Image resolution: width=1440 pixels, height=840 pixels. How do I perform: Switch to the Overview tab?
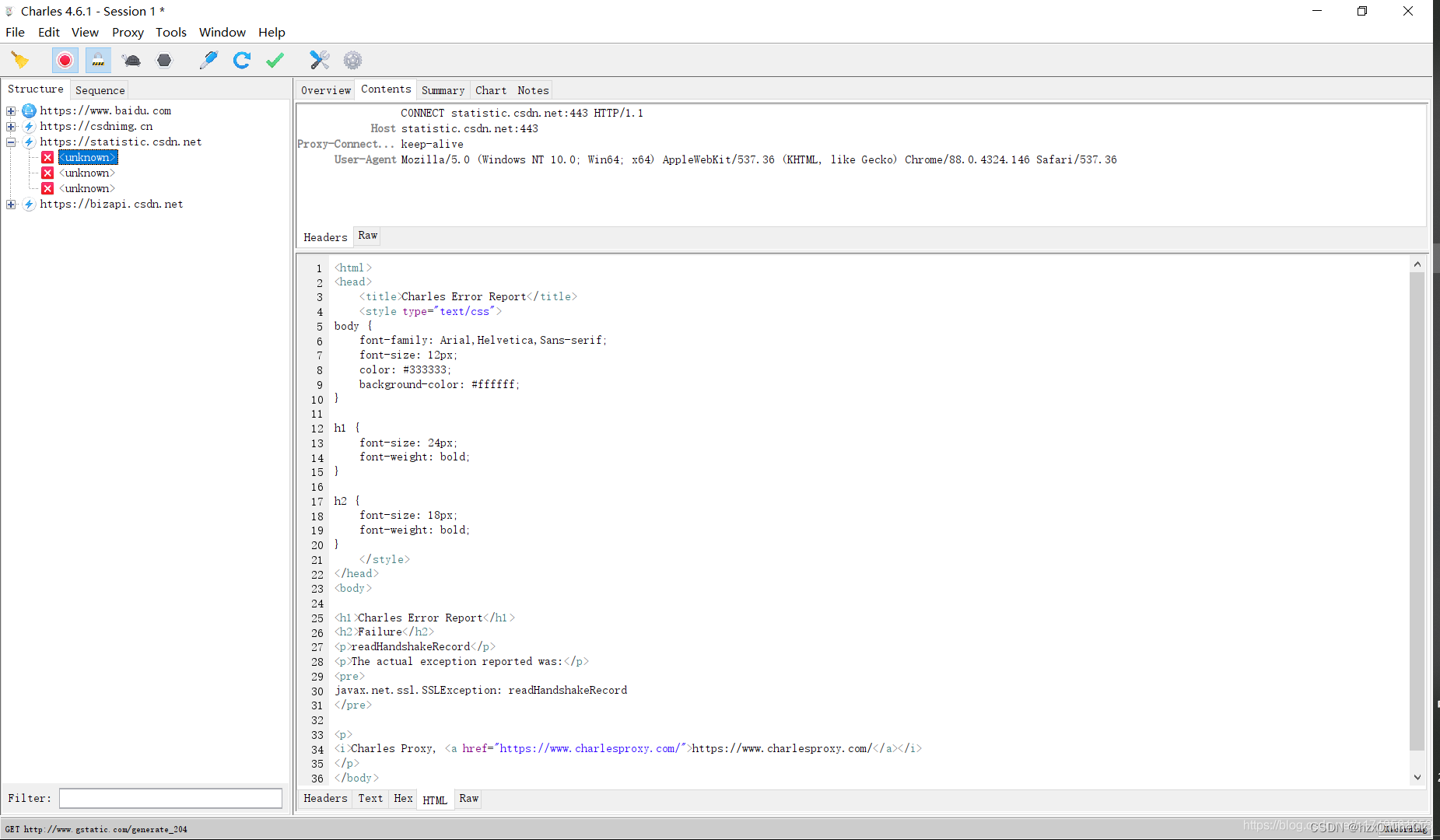(x=326, y=90)
